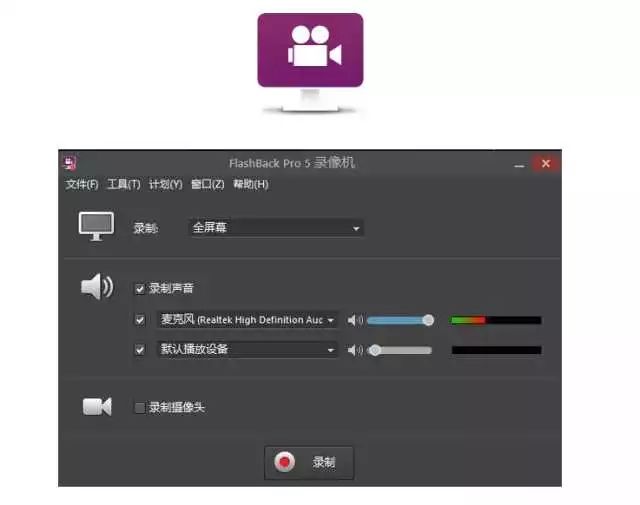Screen dimensions: 640x505
Task: Open the 帮助(H) menu
Action: tap(251, 185)
